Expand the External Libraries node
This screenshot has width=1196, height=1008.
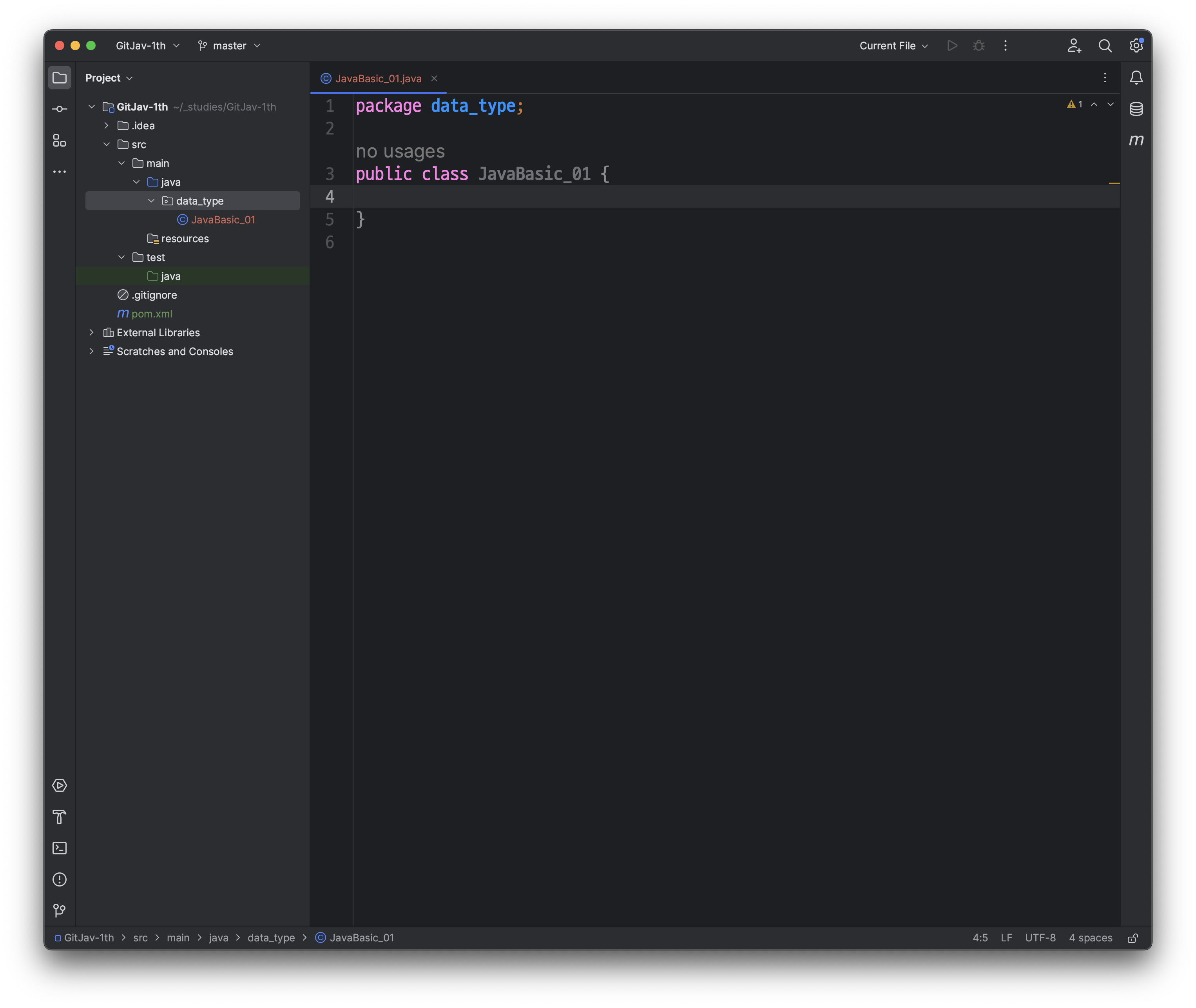coord(91,333)
